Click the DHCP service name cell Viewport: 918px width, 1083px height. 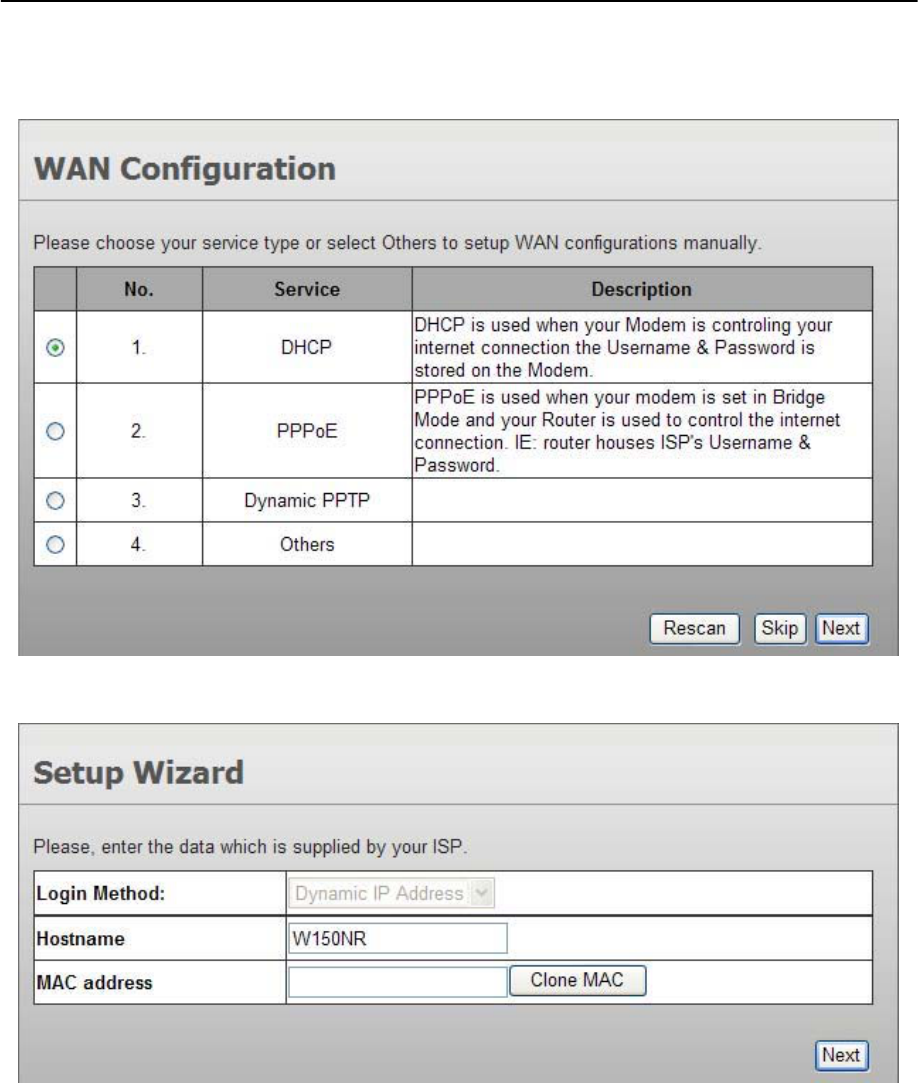point(307,348)
